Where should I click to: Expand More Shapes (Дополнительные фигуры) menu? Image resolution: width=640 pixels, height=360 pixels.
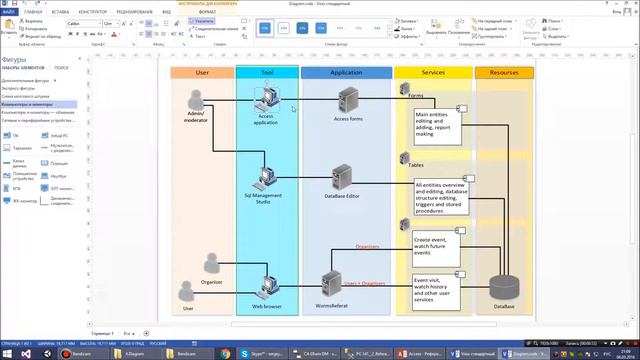[x=29, y=81]
